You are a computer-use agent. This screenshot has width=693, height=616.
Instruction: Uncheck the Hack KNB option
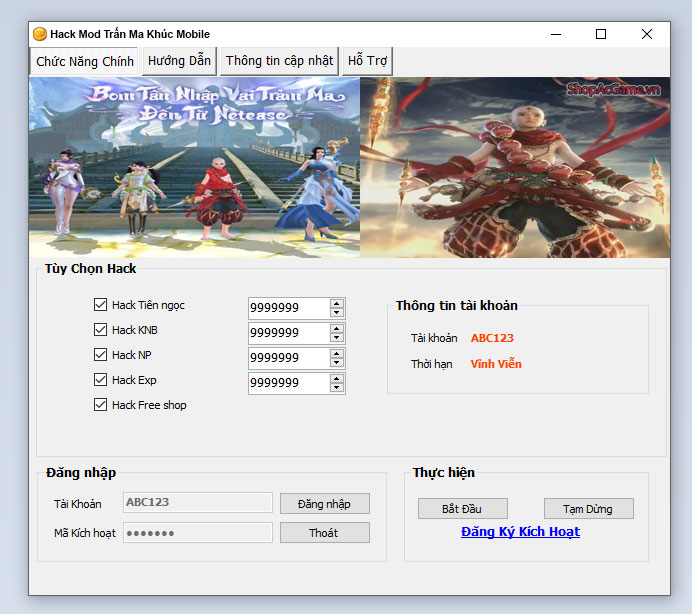[100, 330]
